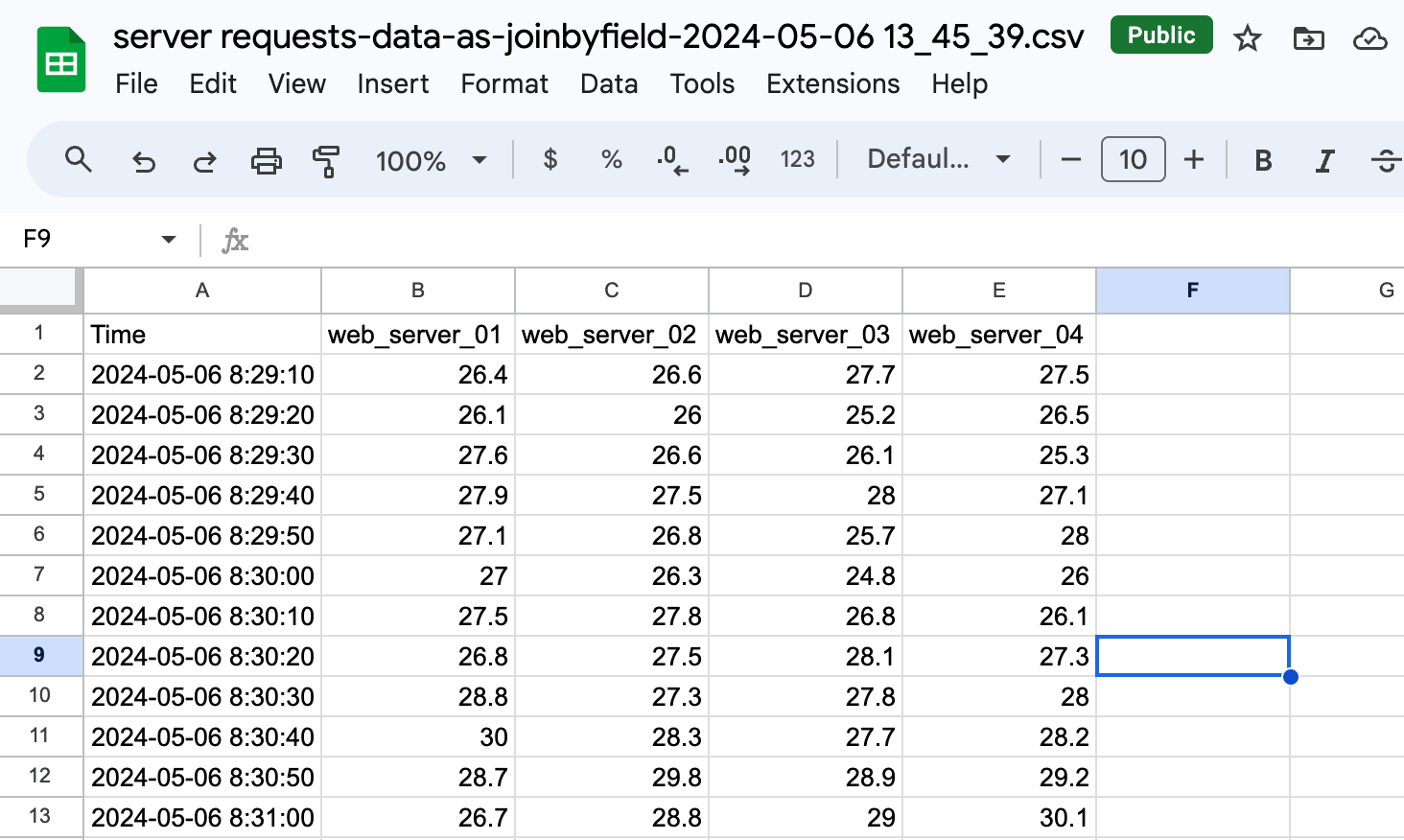Open the Extensions menu
Image resolution: width=1404 pixels, height=840 pixels.
click(x=832, y=84)
